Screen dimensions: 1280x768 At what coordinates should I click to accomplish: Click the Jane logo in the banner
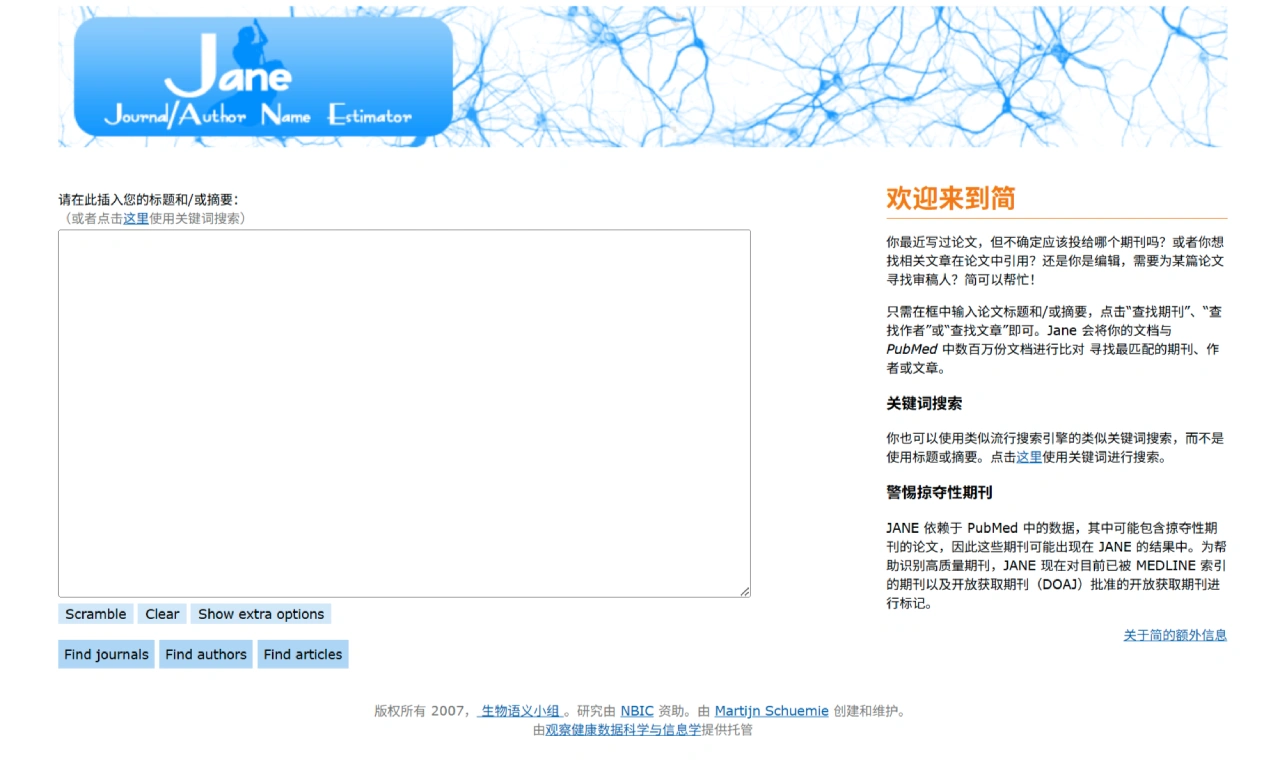(x=262, y=76)
